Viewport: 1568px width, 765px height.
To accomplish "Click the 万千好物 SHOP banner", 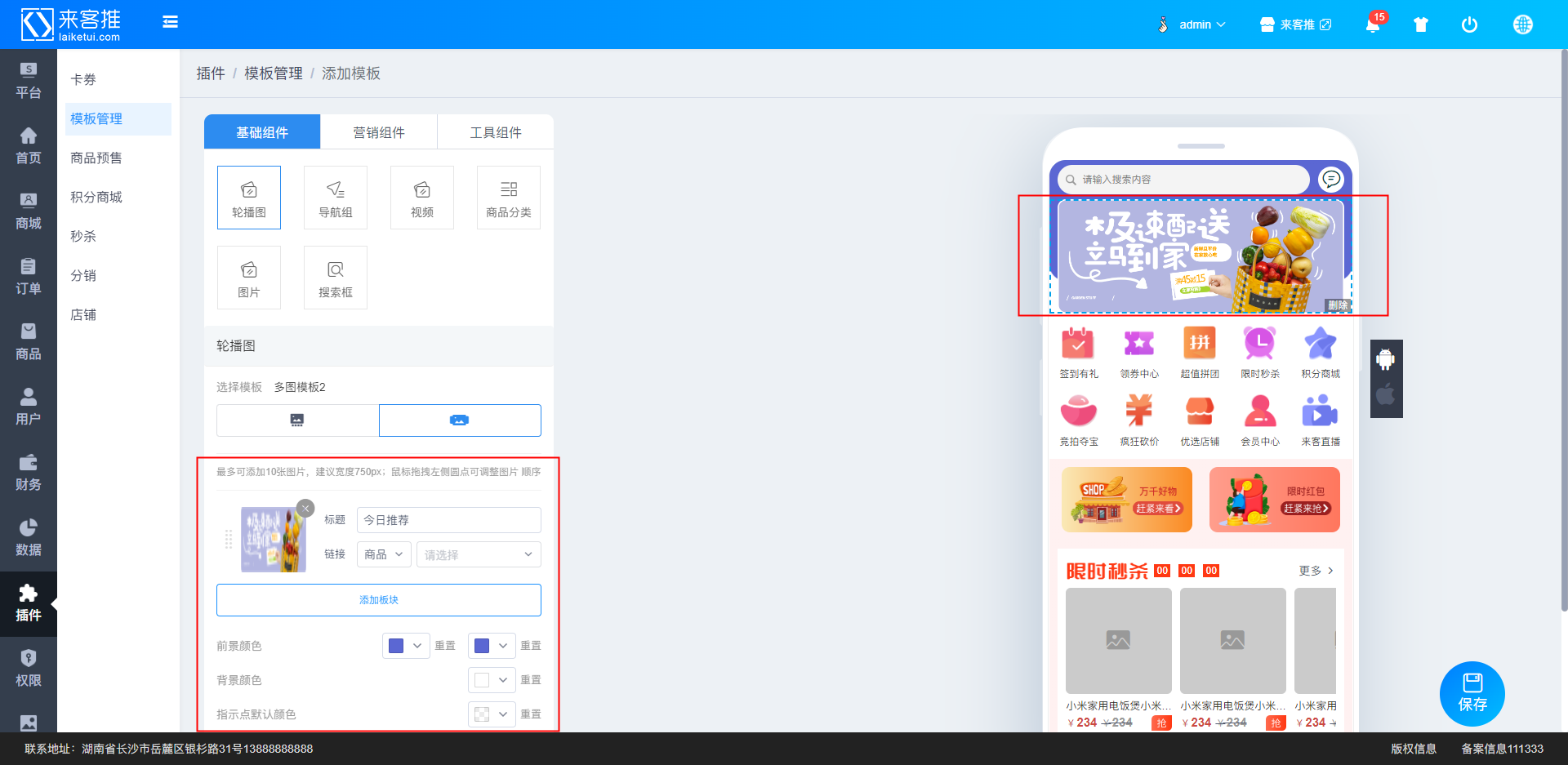I will click(x=1127, y=500).
